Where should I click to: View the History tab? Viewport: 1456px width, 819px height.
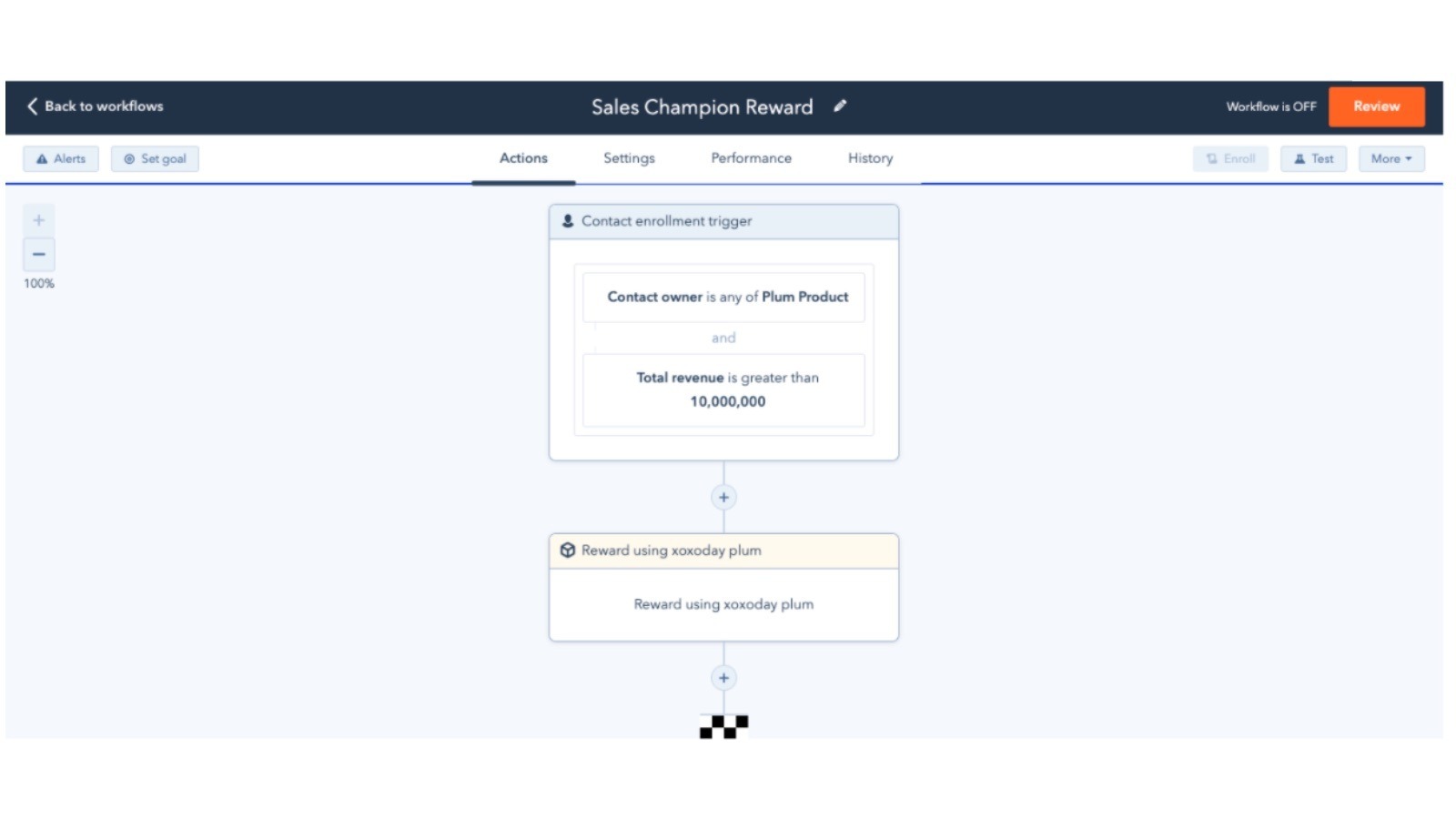pos(870,158)
